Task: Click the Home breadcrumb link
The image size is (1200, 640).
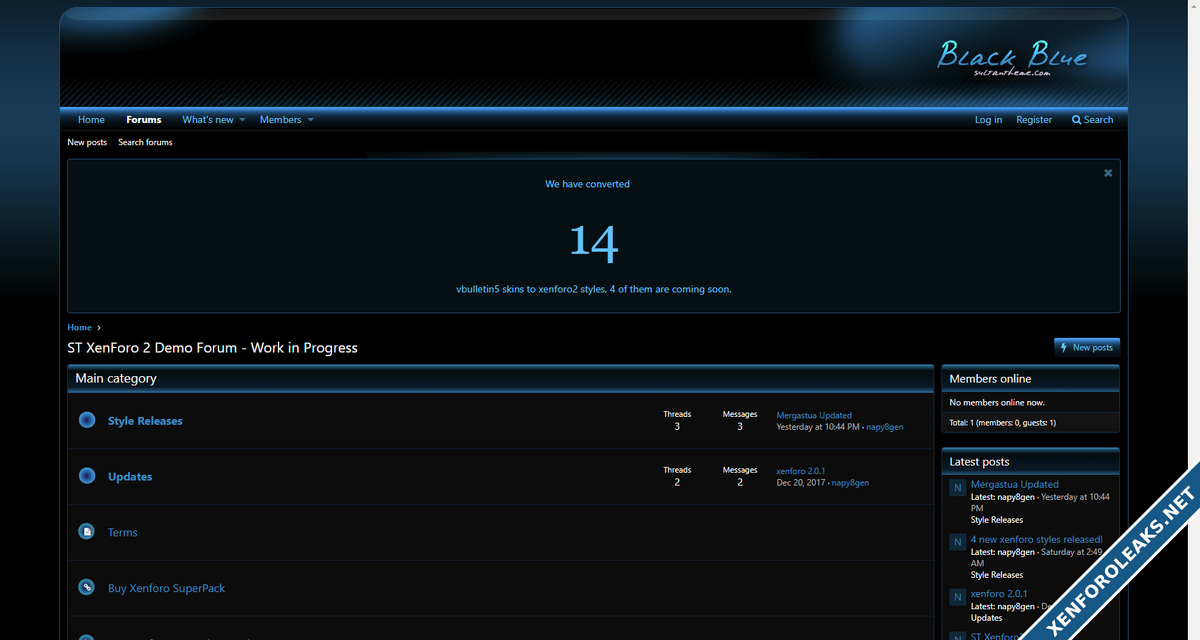Action: point(79,327)
